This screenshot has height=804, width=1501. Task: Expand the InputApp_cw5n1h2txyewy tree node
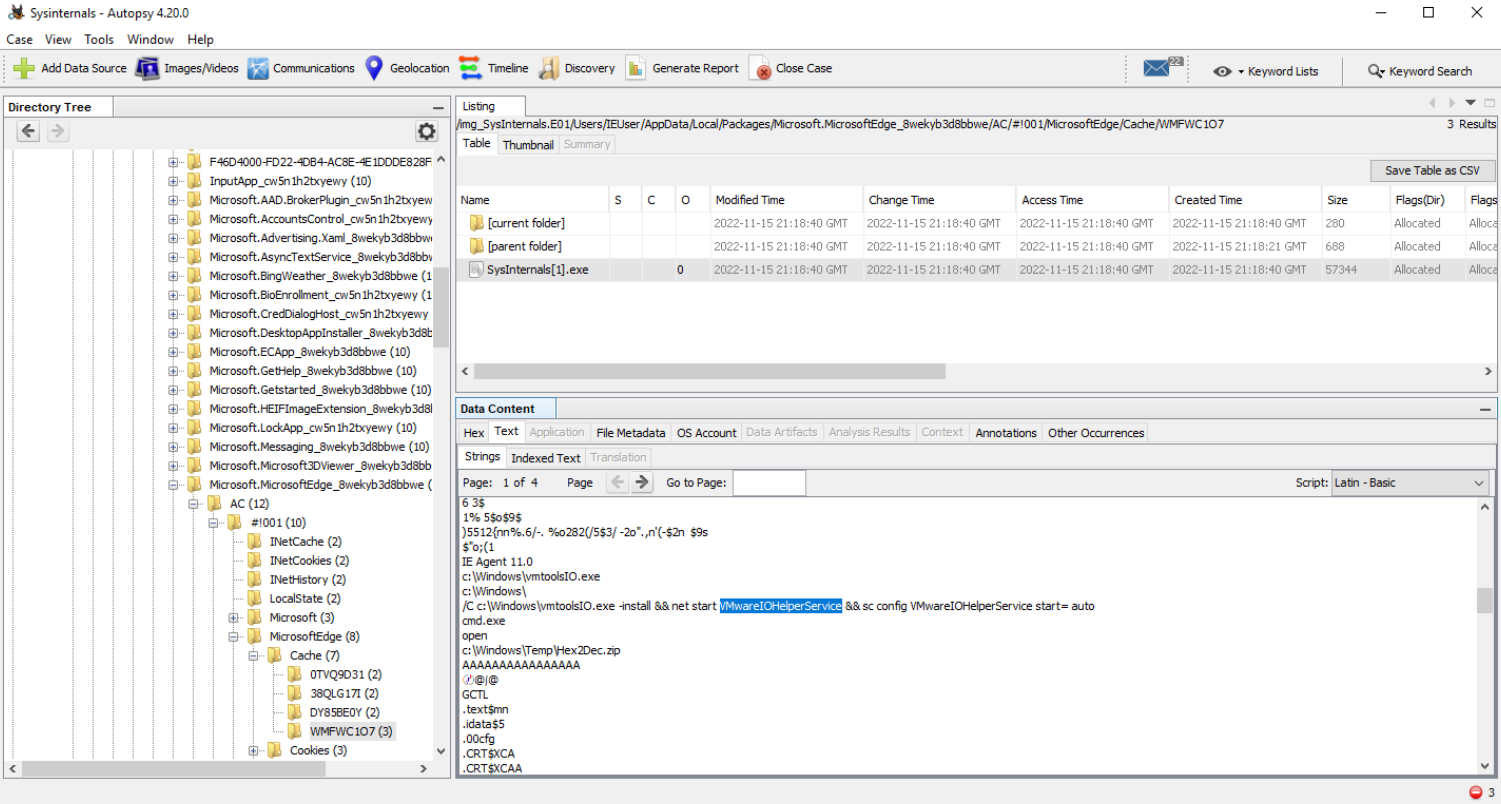[x=173, y=181]
